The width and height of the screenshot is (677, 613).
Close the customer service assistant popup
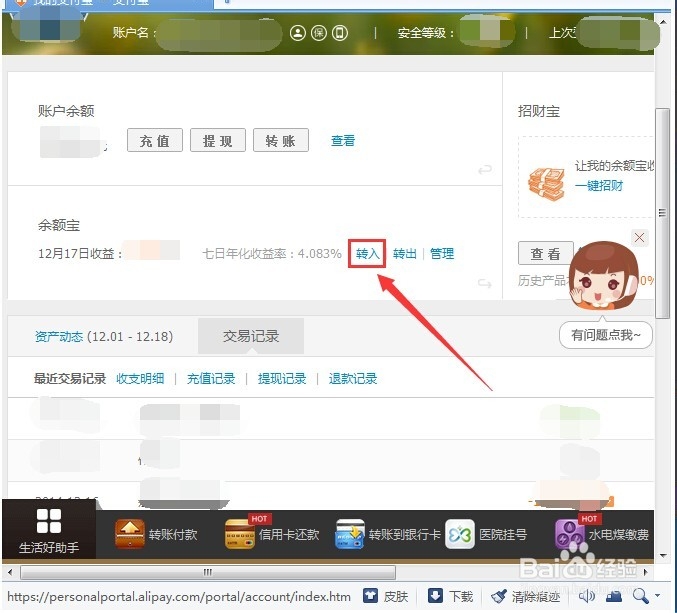click(639, 237)
